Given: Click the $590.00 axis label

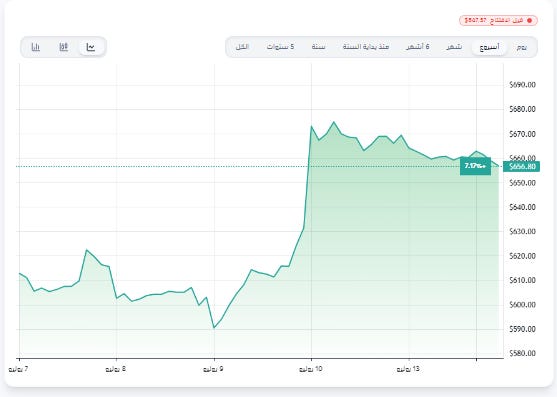Looking at the screenshot, I should tap(522, 329).
